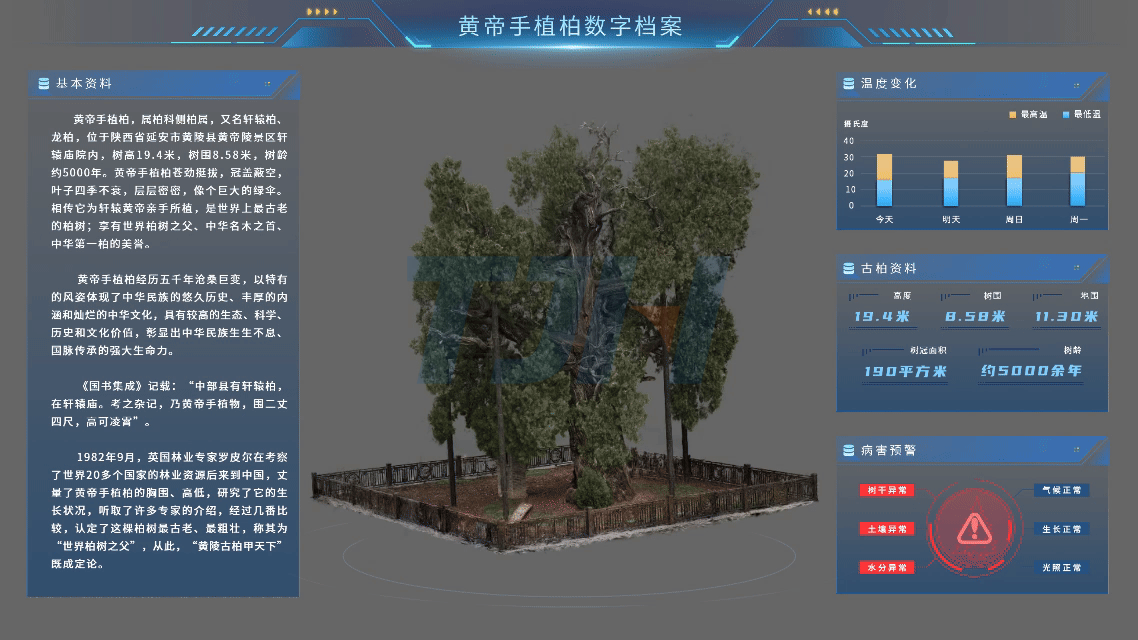
Task: Click the database icon on 古柏资料 header
Action: pos(848,268)
